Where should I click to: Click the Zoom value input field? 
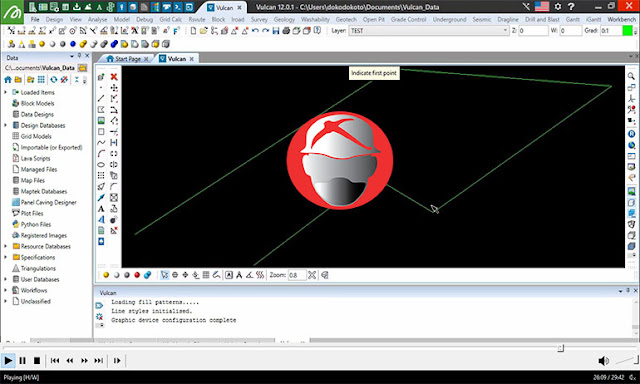[297, 275]
